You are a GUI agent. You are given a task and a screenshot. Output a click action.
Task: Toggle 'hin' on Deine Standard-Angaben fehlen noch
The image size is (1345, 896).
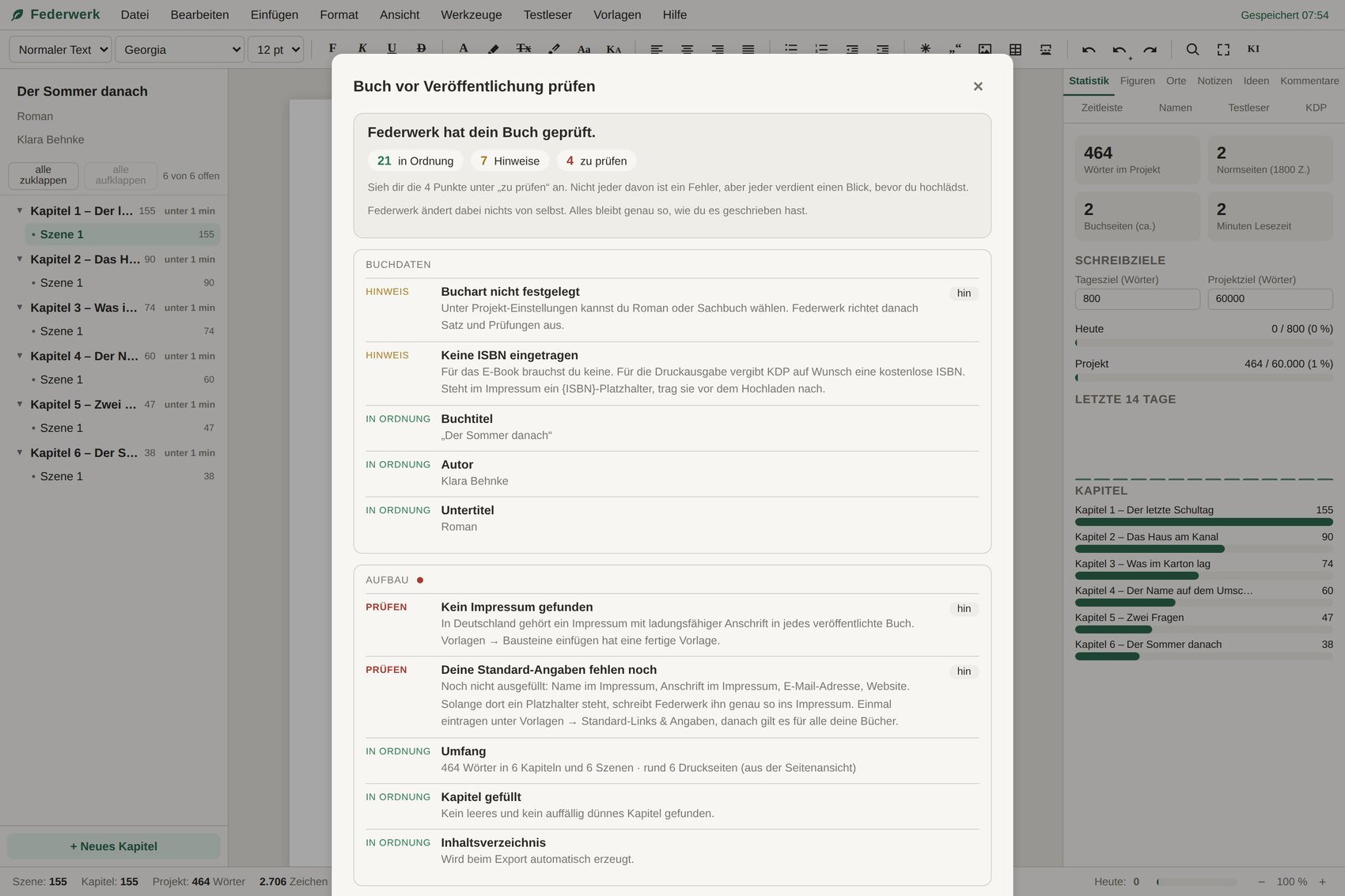coord(964,671)
